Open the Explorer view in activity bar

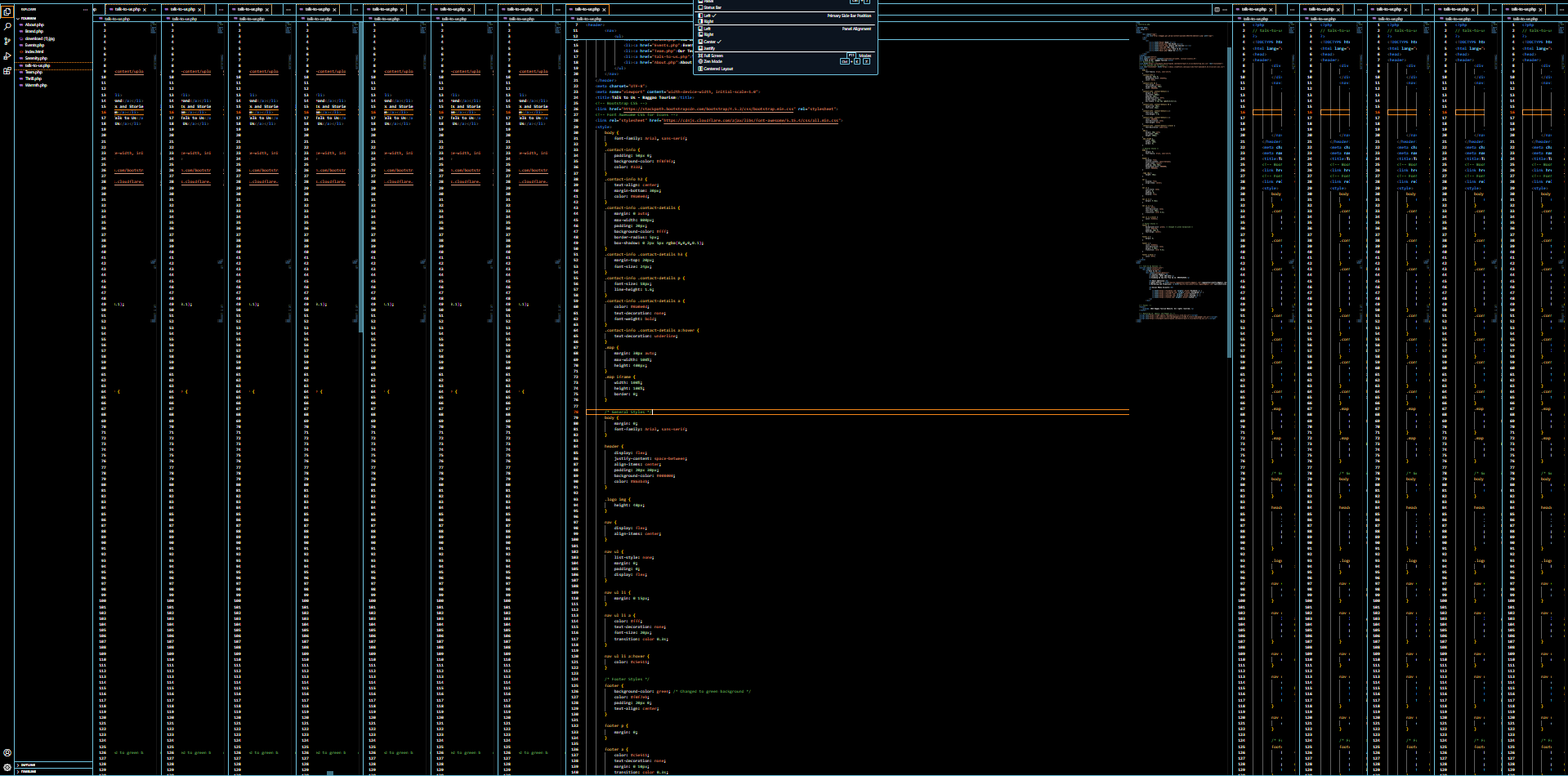(x=7, y=11)
